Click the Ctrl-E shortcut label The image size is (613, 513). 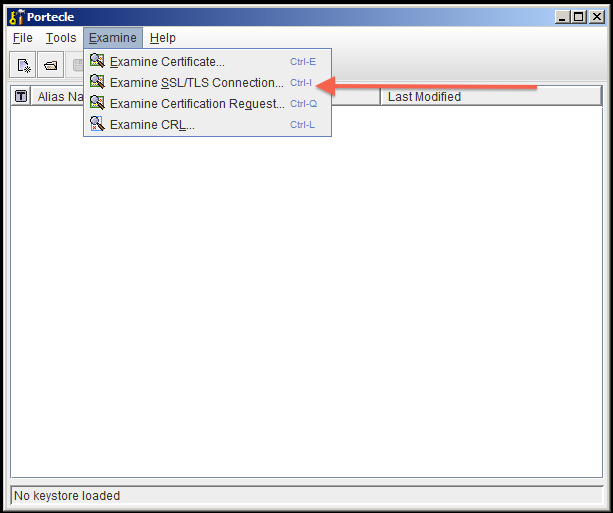[303, 62]
